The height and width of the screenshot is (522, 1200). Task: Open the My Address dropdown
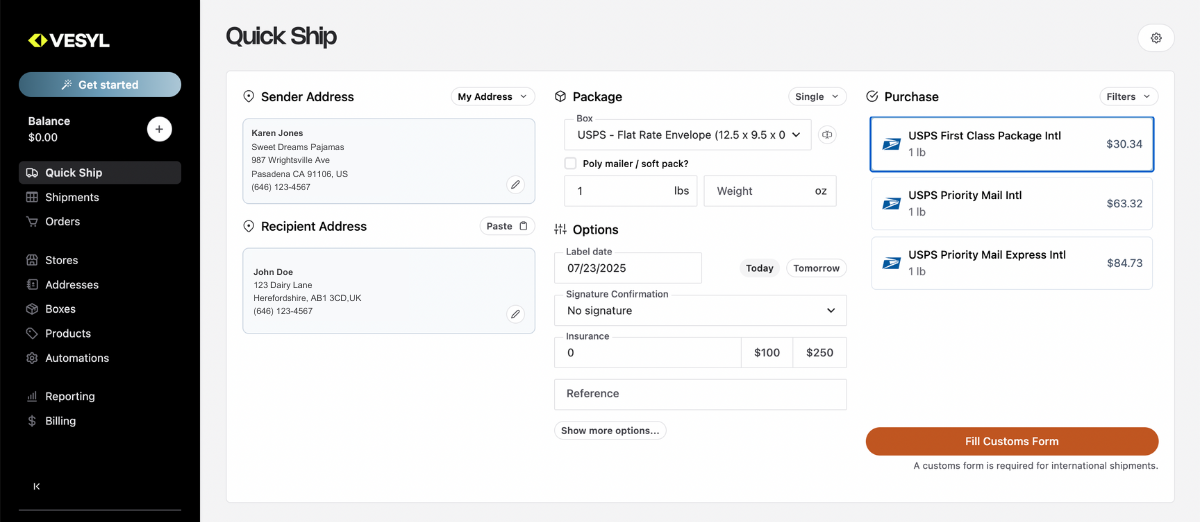[x=493, y=97]
